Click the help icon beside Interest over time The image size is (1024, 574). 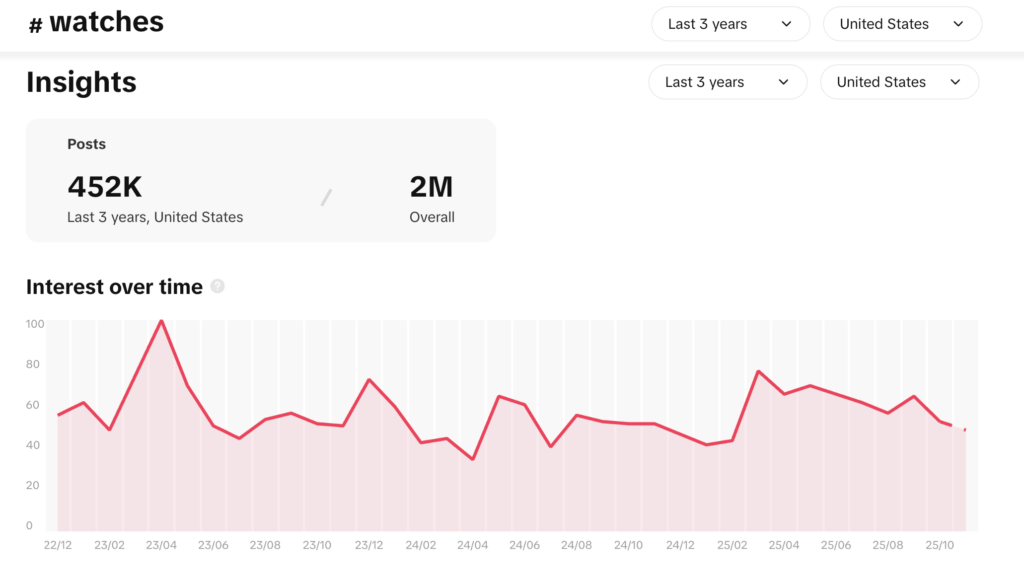218,287
